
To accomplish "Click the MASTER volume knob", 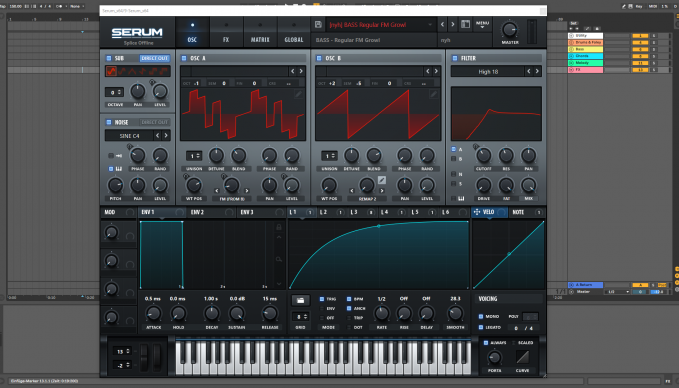I will [x=509, y=30].
